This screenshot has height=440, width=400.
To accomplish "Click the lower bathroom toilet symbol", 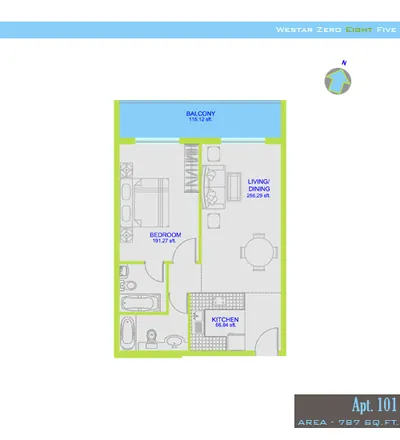I will pyautogui.click(x=152, y=339).
